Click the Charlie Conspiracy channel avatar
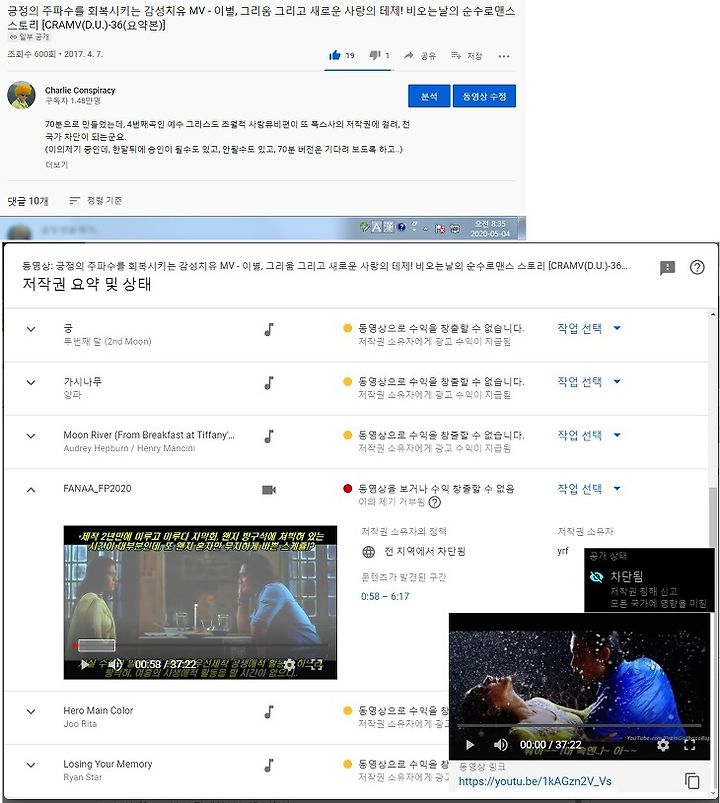This screenshot has height=803, width=720. coord(22,95)
